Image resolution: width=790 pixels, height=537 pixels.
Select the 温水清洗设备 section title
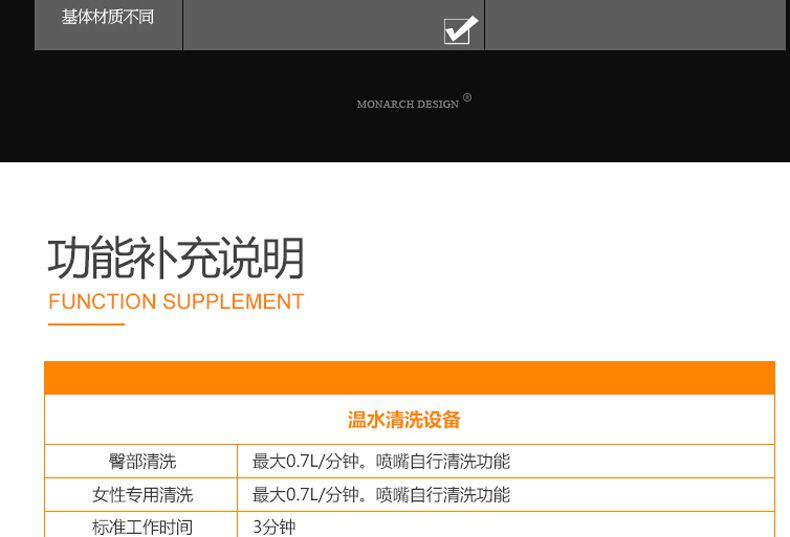point(404,420)
